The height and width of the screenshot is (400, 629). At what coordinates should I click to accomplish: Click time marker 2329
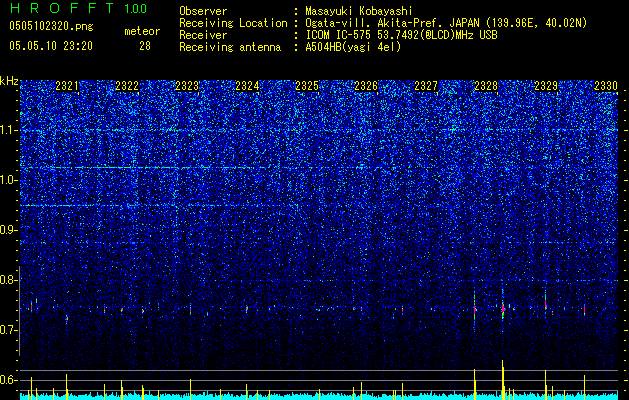click(546, 86)
